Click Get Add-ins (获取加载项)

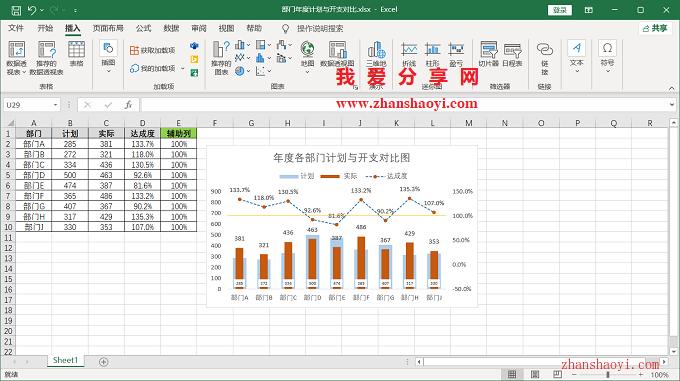pos(152,50)
